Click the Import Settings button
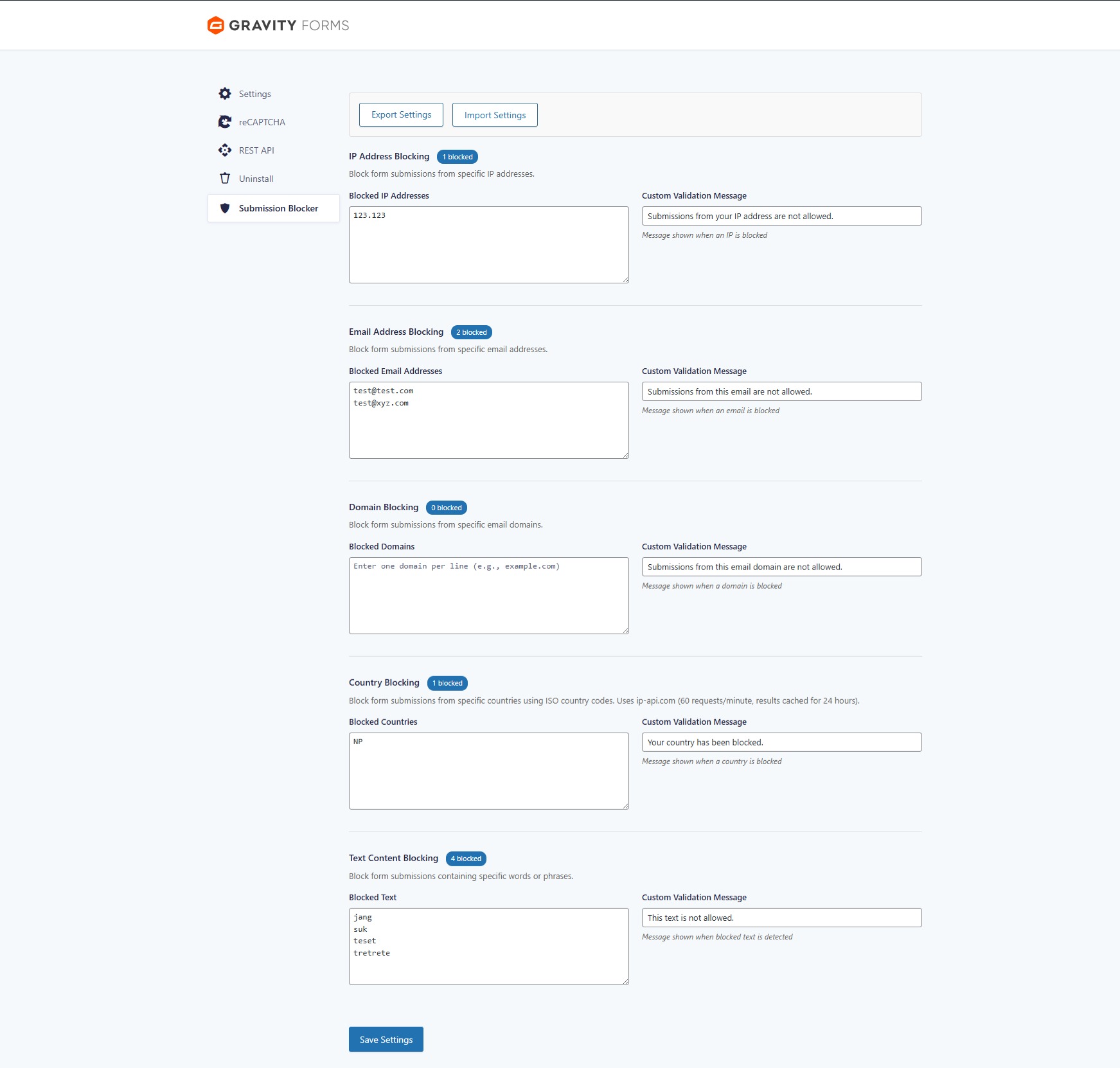Viewport: 1120px width, 1068px height. tap(495, 115)
